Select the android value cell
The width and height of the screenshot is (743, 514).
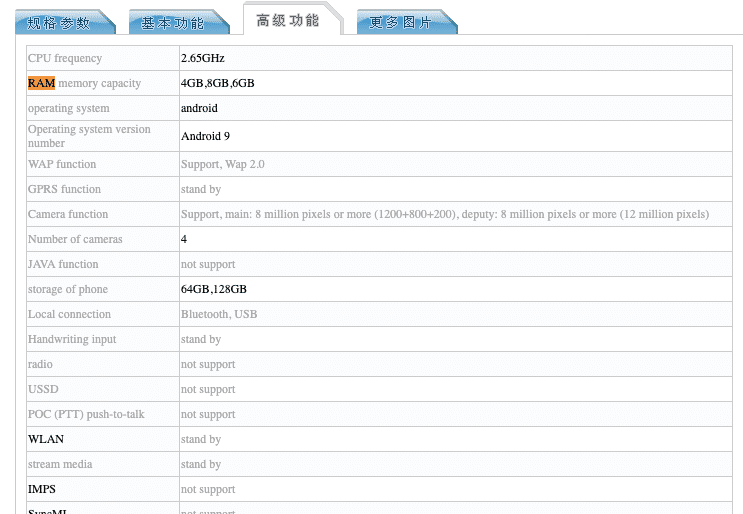[x=199, y=108]
